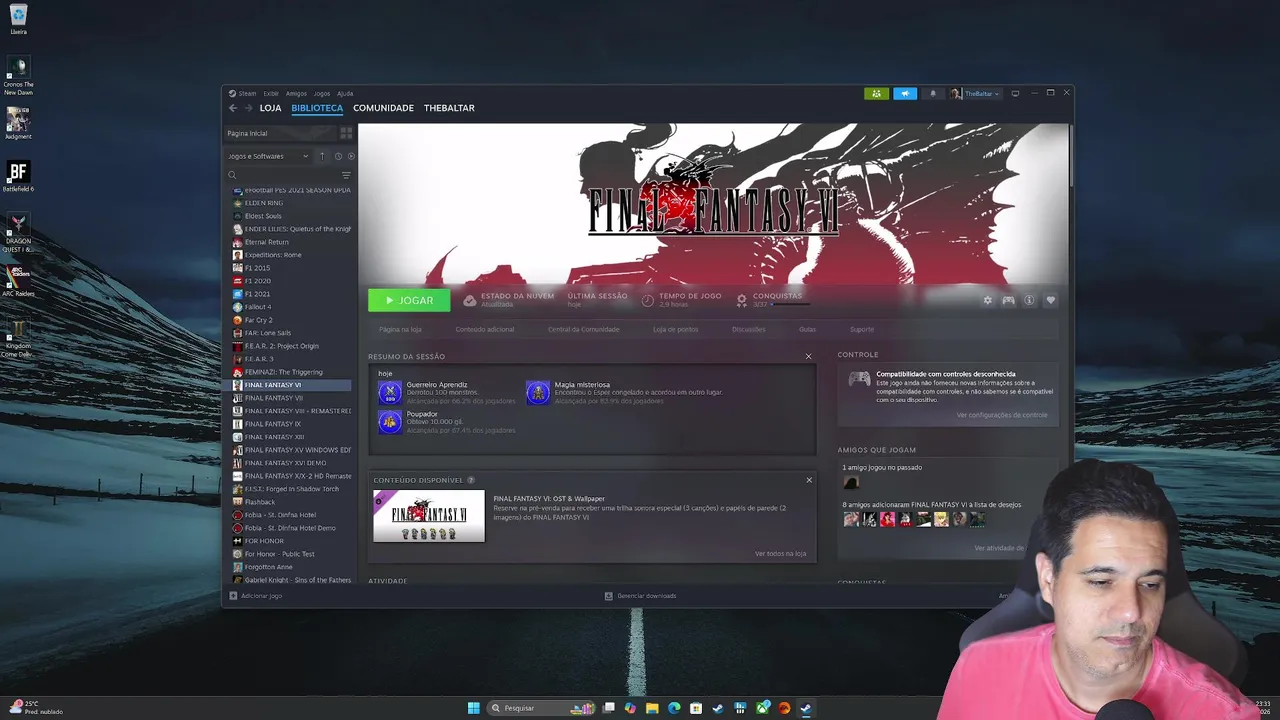This screenshot has height=720, width=1280.
Task: Open the Página na loja tab
Action: 400,329
